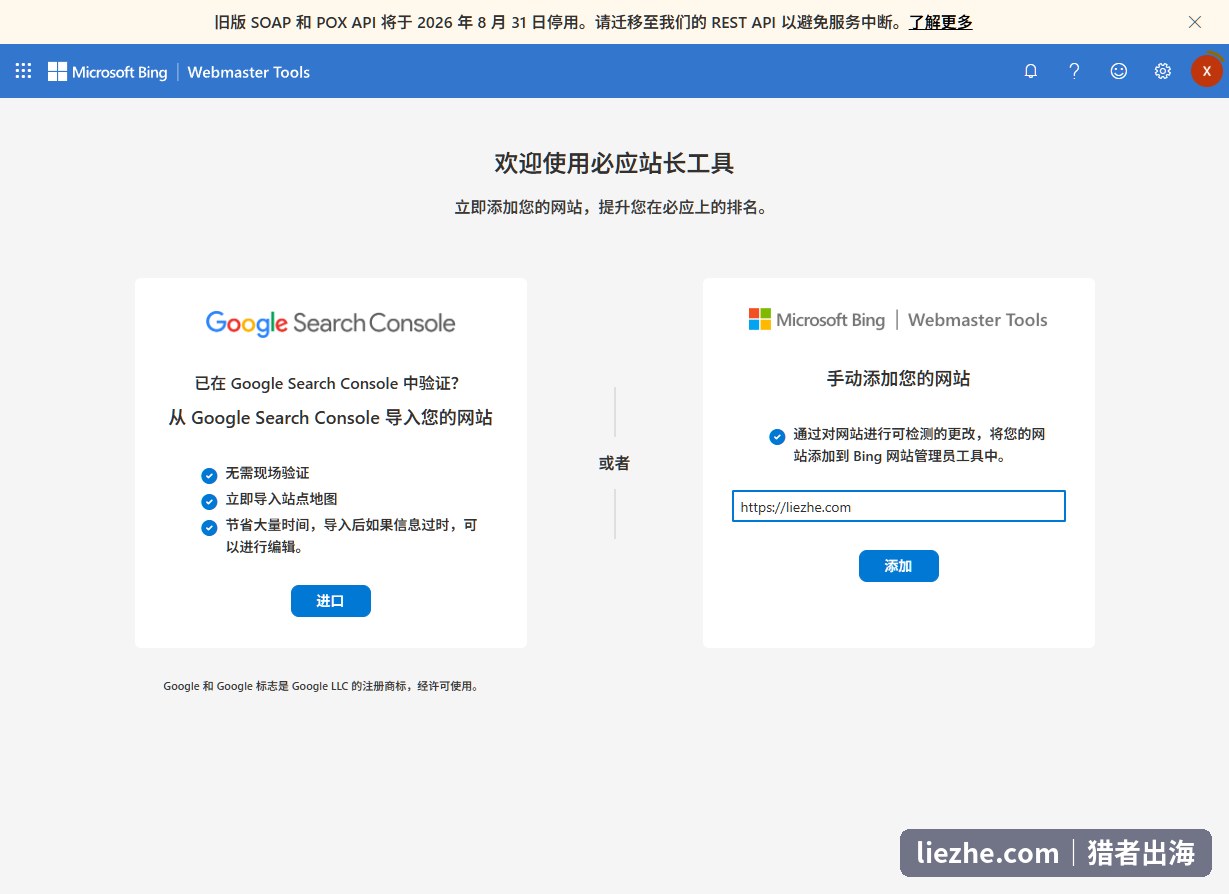Click the 或者 separator label
This screenshot has width=1229, height=894.
tap(614, 463)
